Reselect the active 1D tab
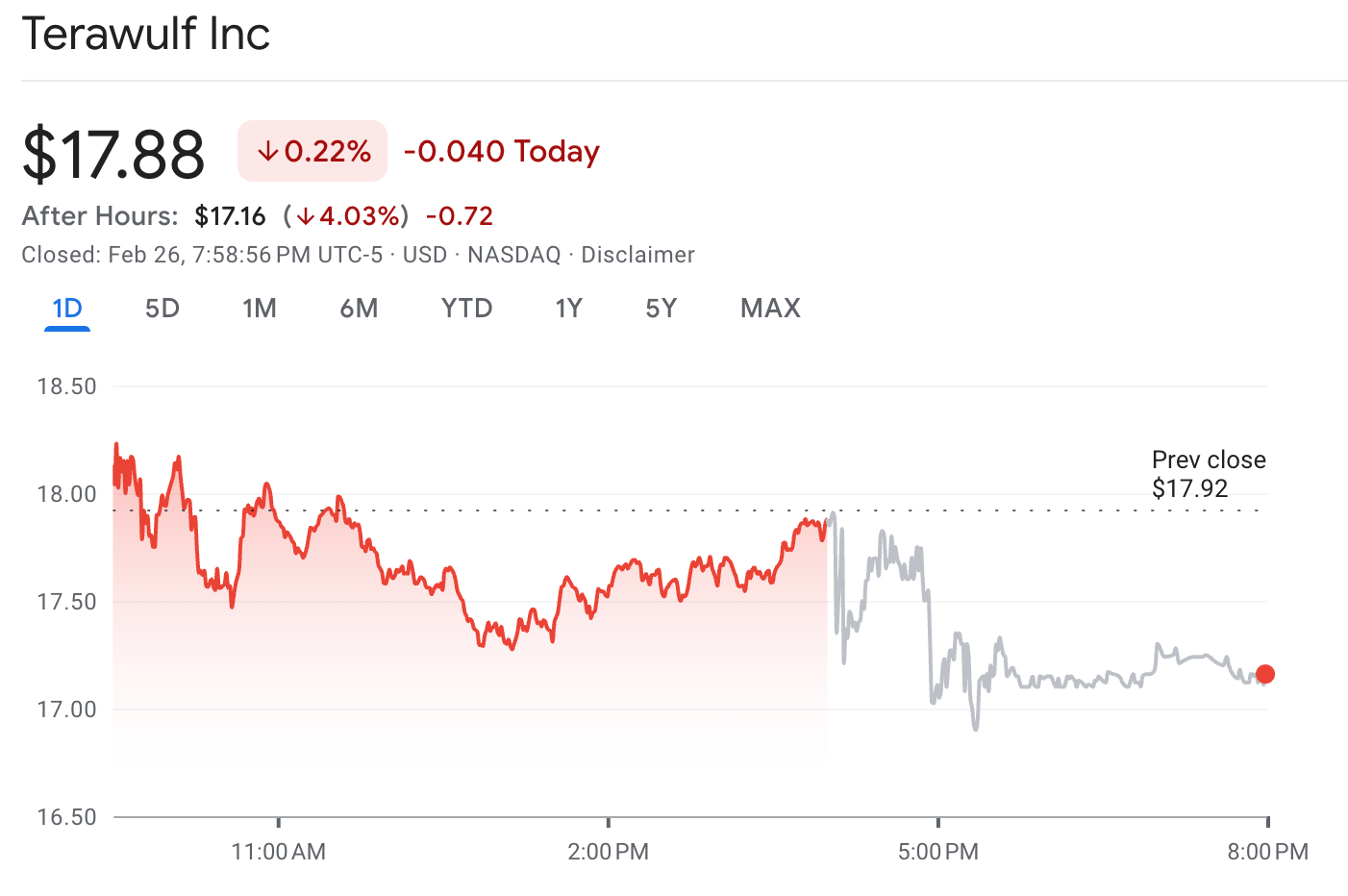 tap(66, 308)
